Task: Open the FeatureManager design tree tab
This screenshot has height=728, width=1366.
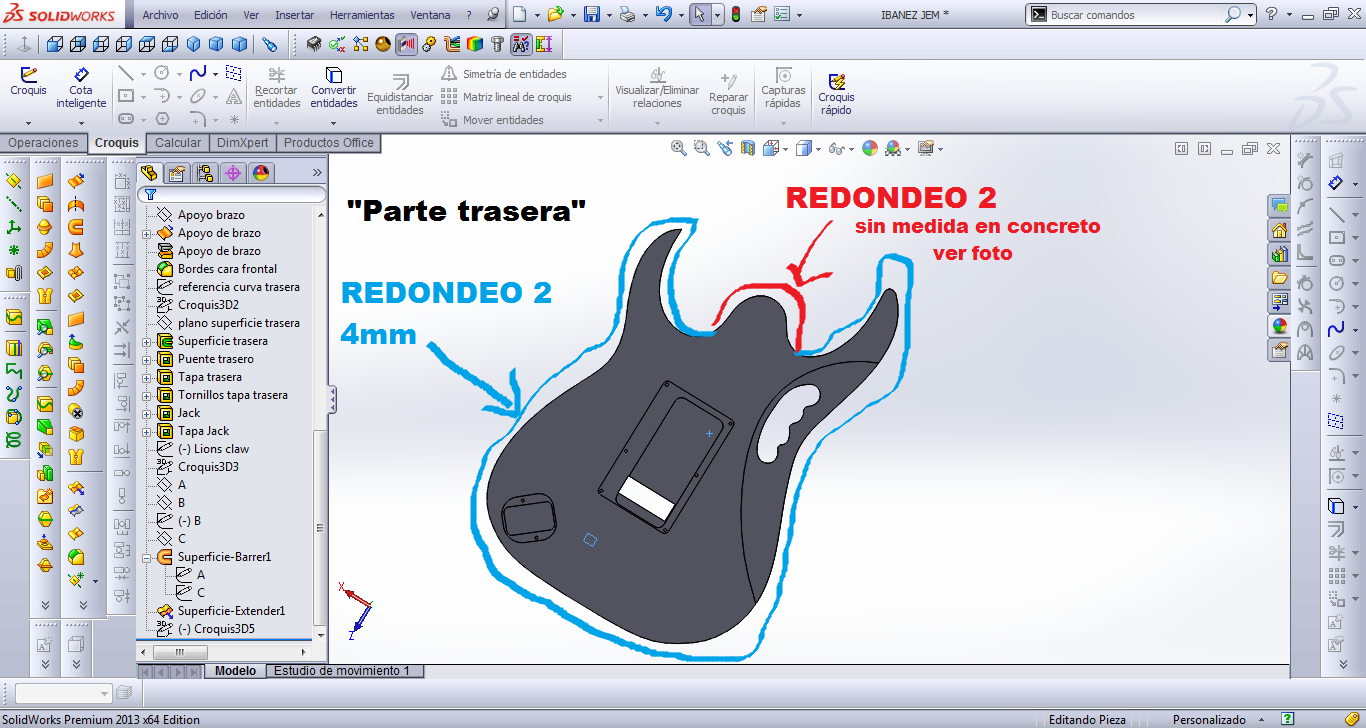Action: 149,172
